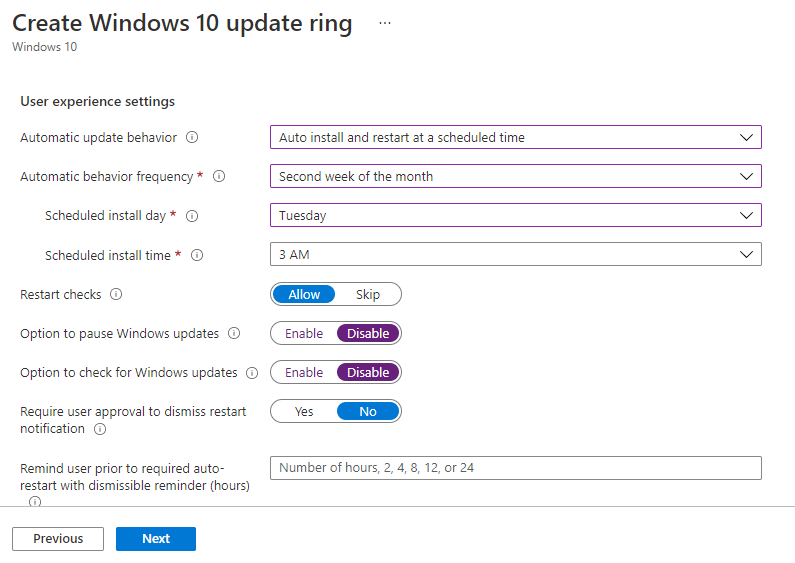The width and height of the screenshot is (795, 563).
Task: Show info for Scheduled install day
Action: (192, 216)
